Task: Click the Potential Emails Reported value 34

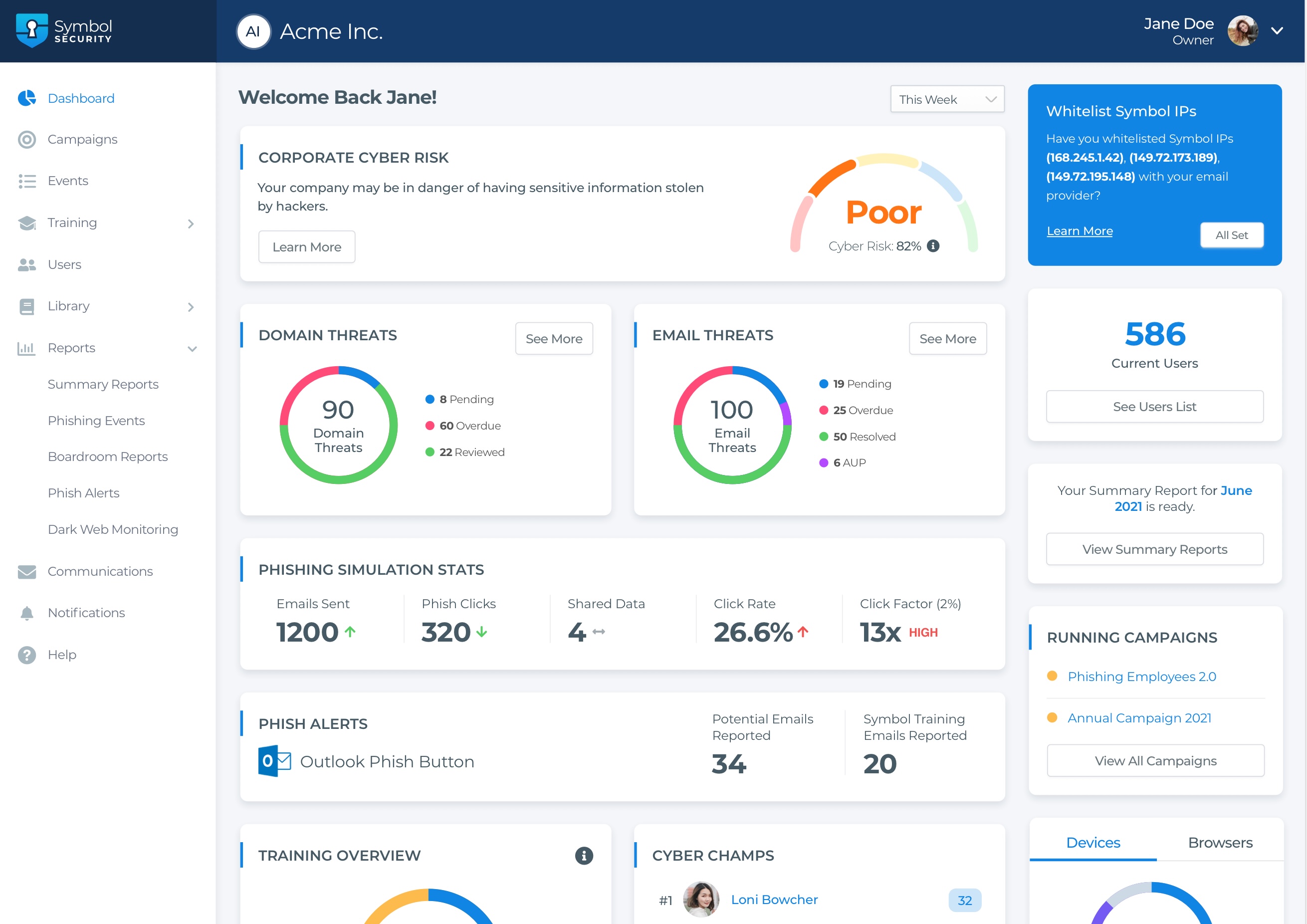Action: tap(729, 764)
